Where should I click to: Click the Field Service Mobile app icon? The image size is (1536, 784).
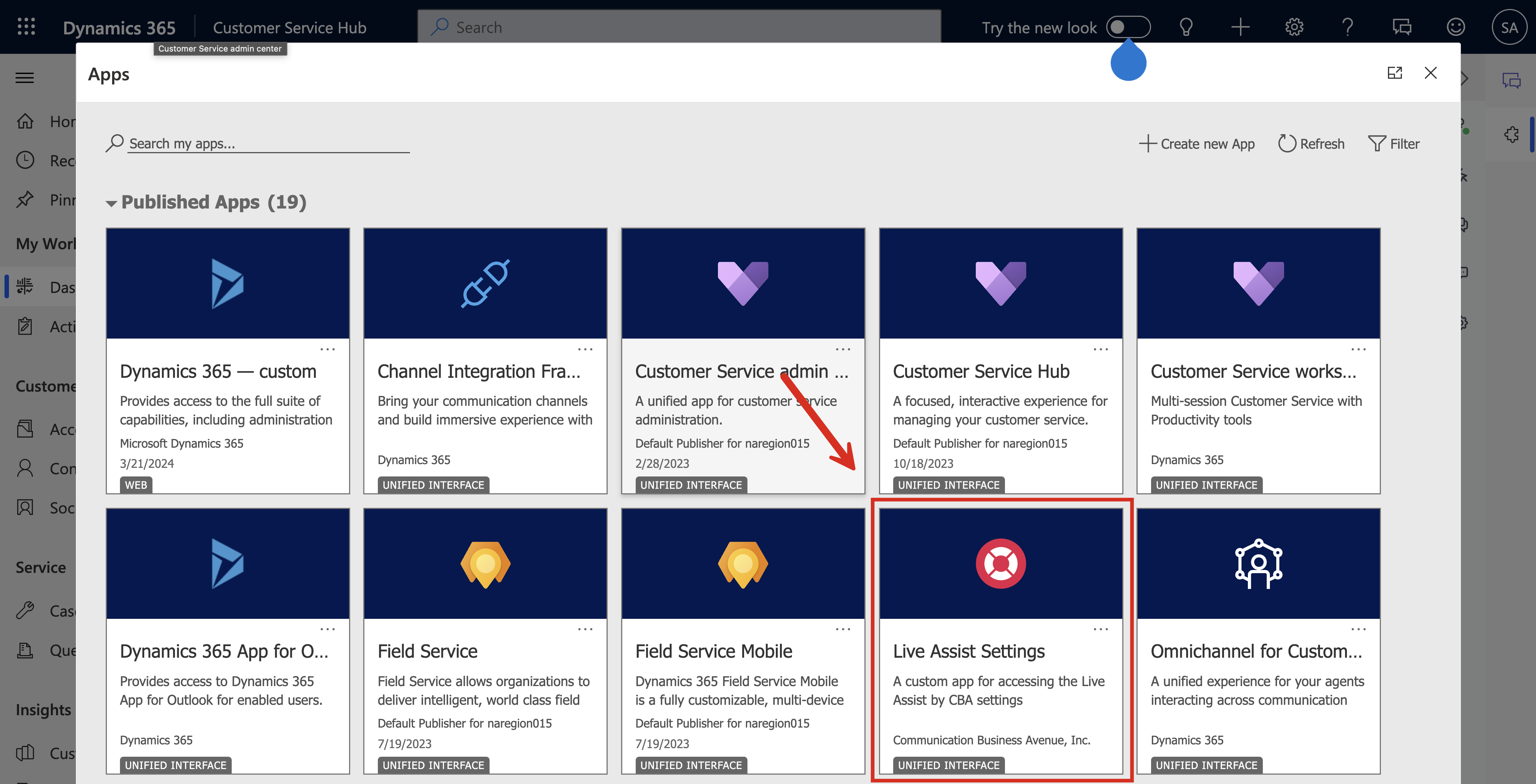743,564
